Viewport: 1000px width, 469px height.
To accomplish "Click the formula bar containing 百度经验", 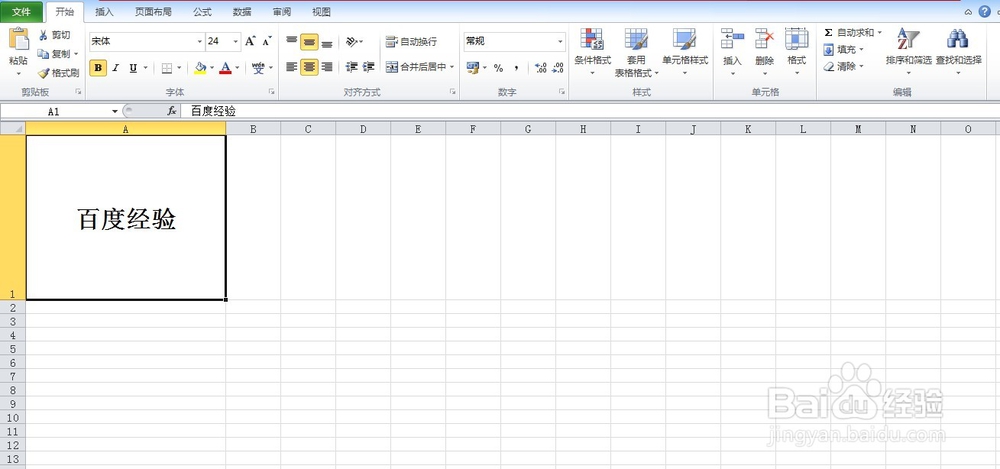I will point(590,112).
